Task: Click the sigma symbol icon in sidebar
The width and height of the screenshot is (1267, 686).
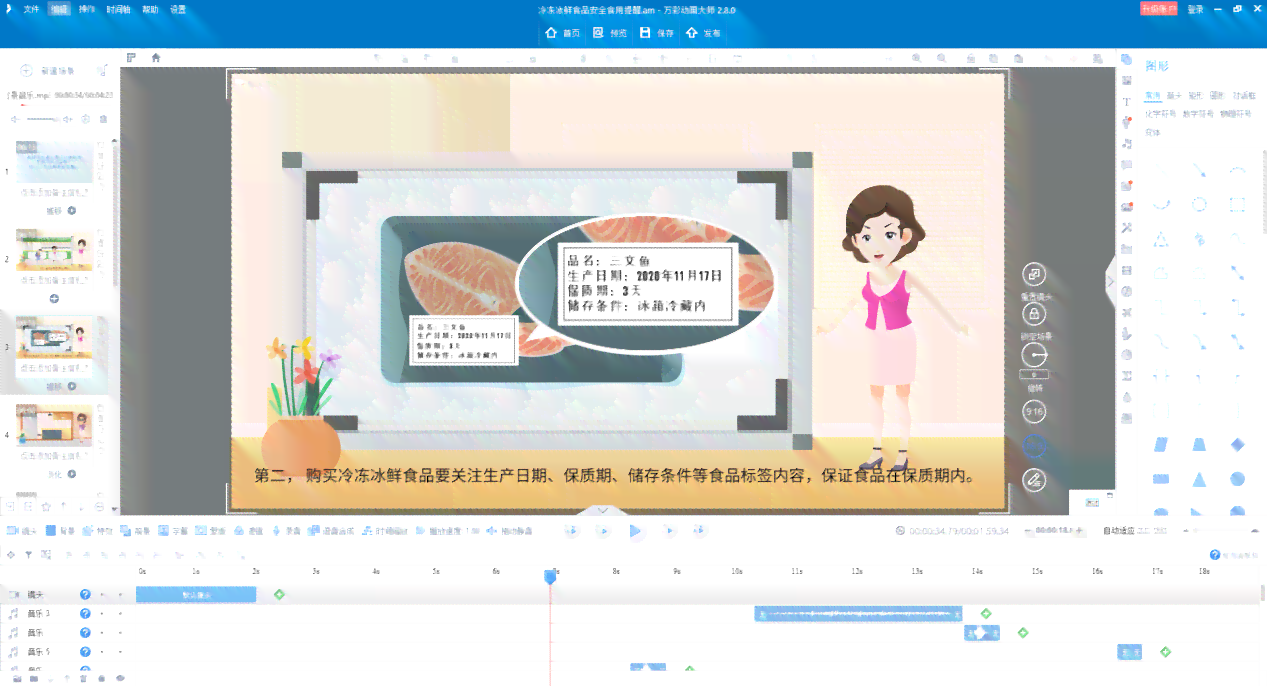Action: 1127,375
